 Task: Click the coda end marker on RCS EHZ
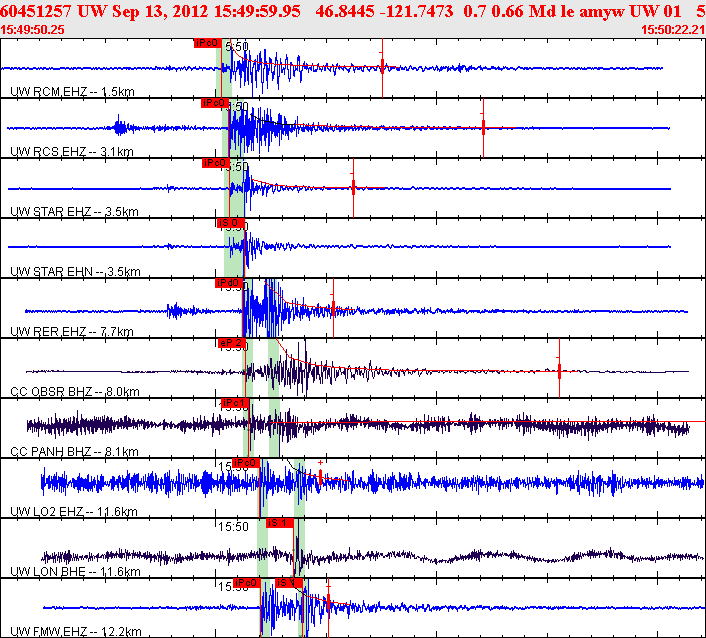(x=483, y=127)
